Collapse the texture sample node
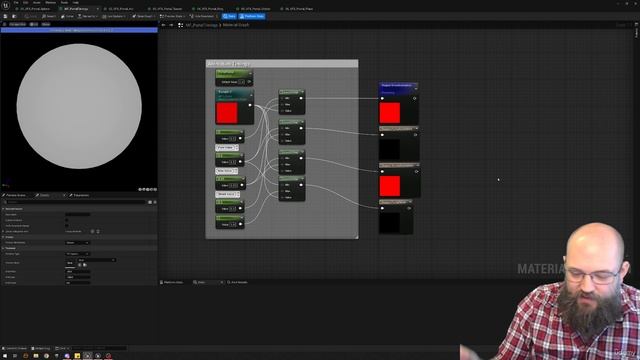The width and height of the screenshot is (640, 360). pos(251,95)
